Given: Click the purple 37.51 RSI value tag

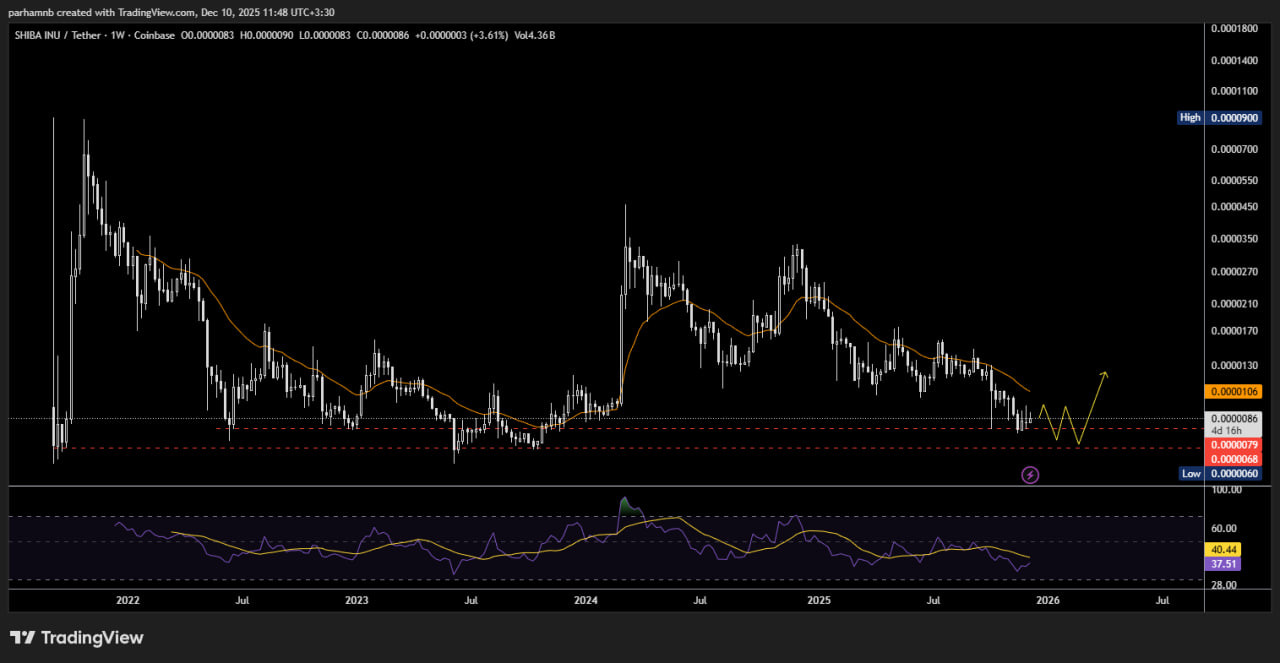Looking at the screenshot, I should point(1224,564).
